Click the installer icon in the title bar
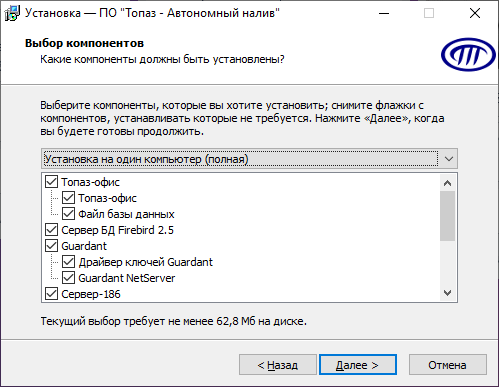 point(12,13)
